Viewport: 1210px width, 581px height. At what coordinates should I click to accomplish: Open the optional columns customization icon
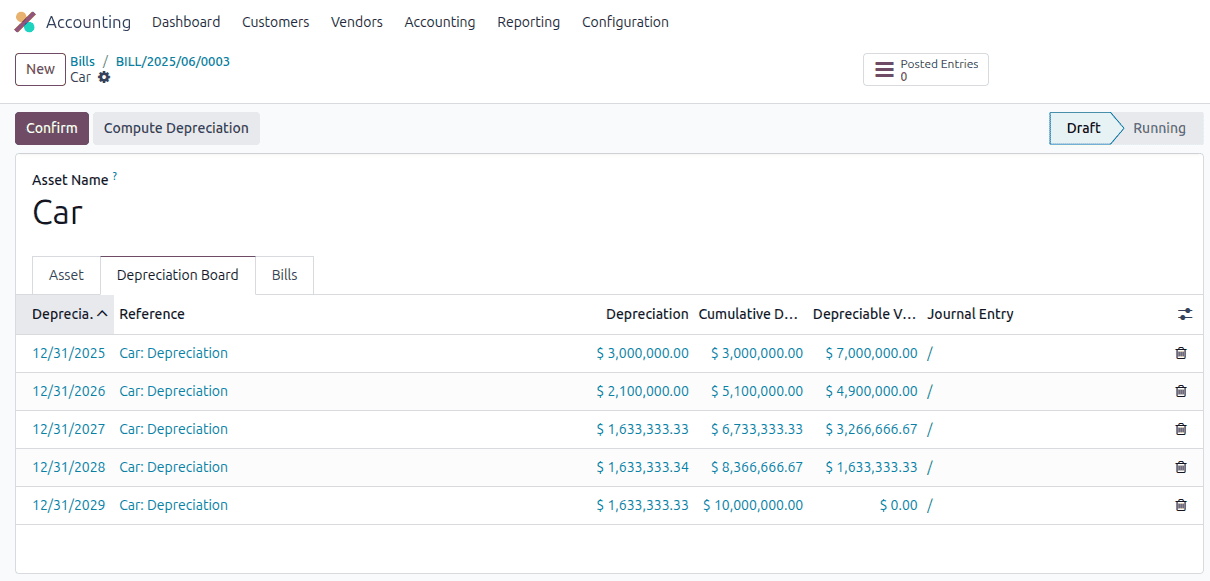click(x=1184, y=313)
